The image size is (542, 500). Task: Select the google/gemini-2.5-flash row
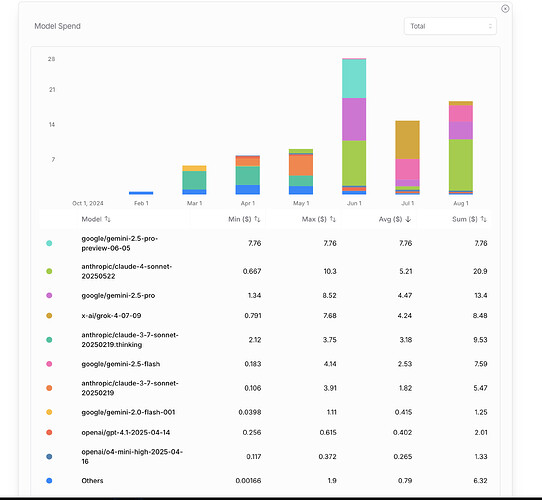(x=265, y=364)
